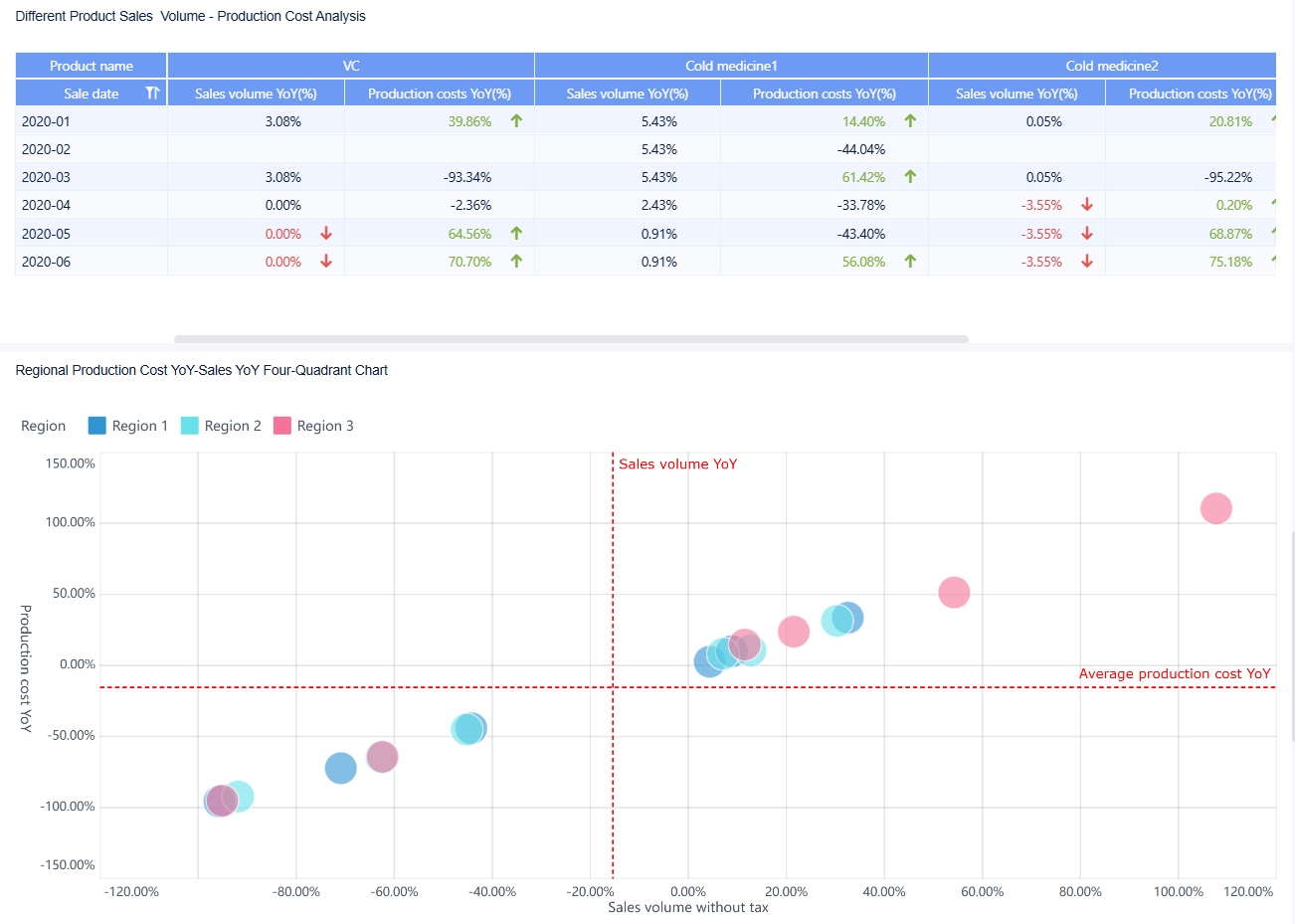Click the down arrow beside -3.55% in 2020-04
The height and width of the screenshot is (924, 1295).
point(1086,205)
